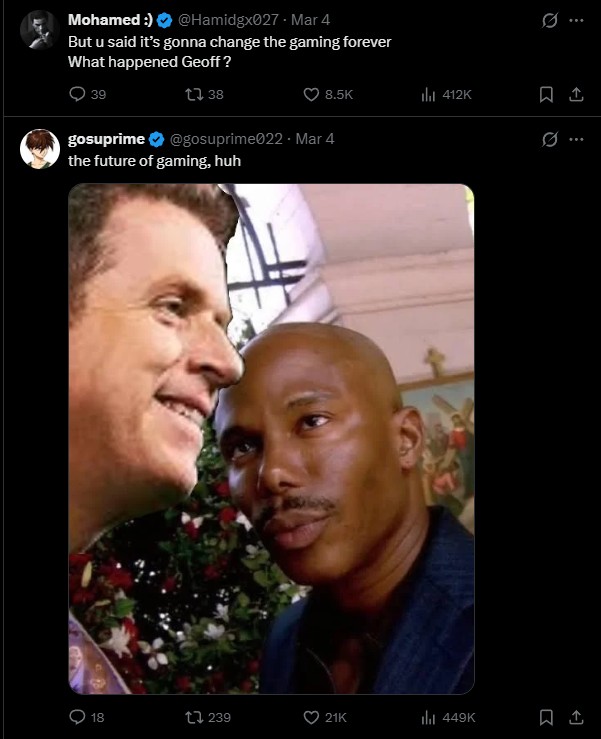Open Mohamed's profile avatar
The height and width of the screenshot is (739, 601).
pos(38,30)
